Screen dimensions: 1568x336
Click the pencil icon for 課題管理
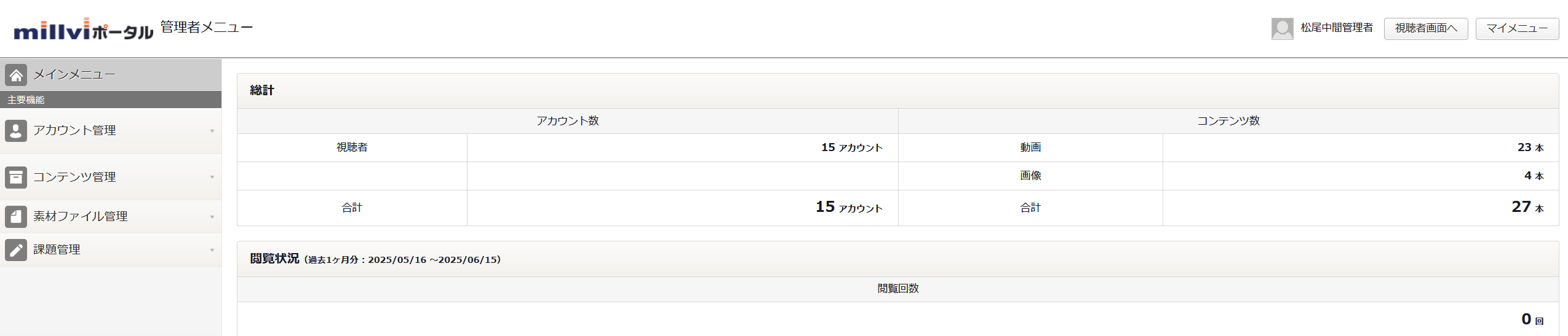(x=16, y=250)
